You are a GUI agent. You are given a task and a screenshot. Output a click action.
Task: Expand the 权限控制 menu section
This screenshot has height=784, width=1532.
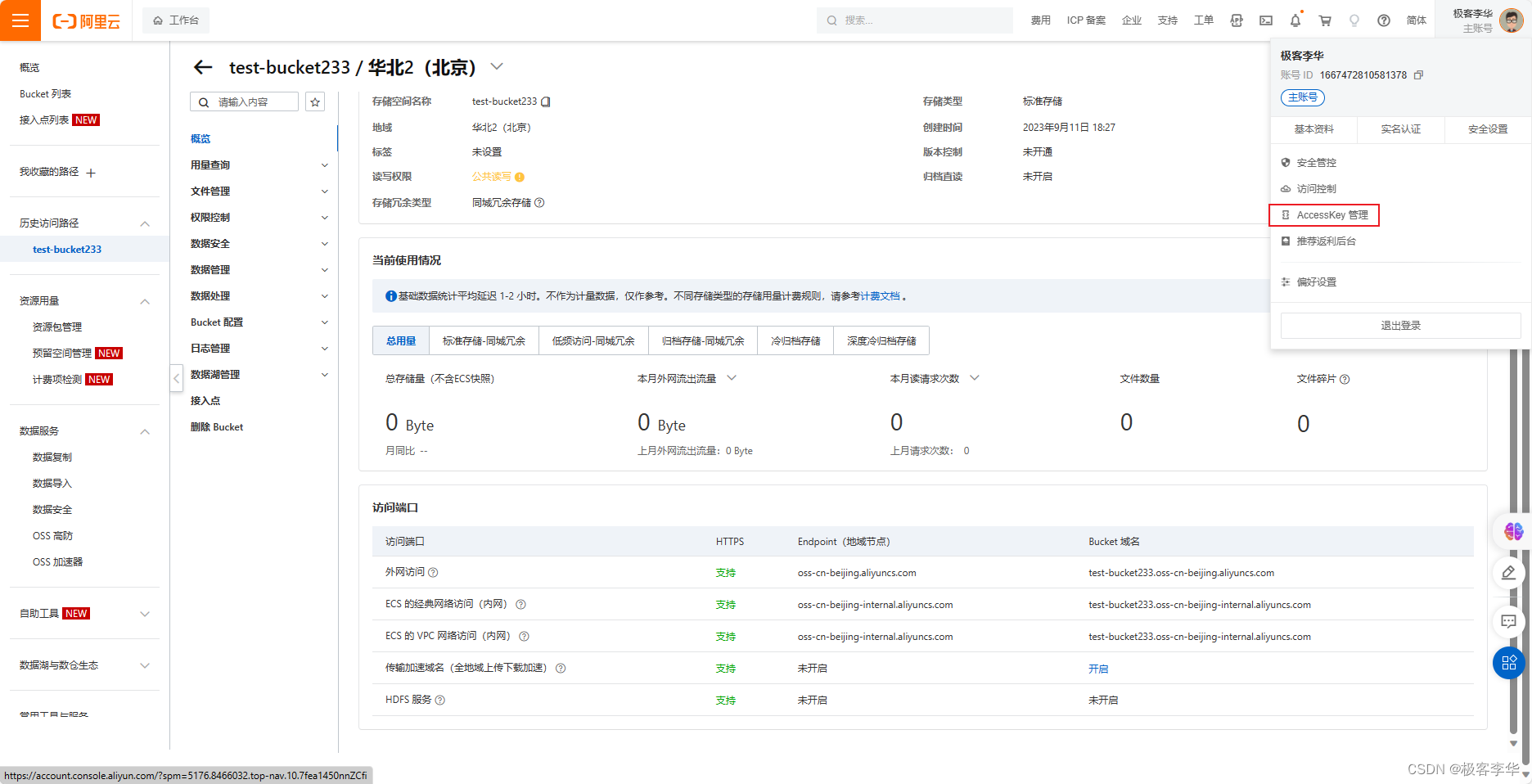[x=325, y=218]
